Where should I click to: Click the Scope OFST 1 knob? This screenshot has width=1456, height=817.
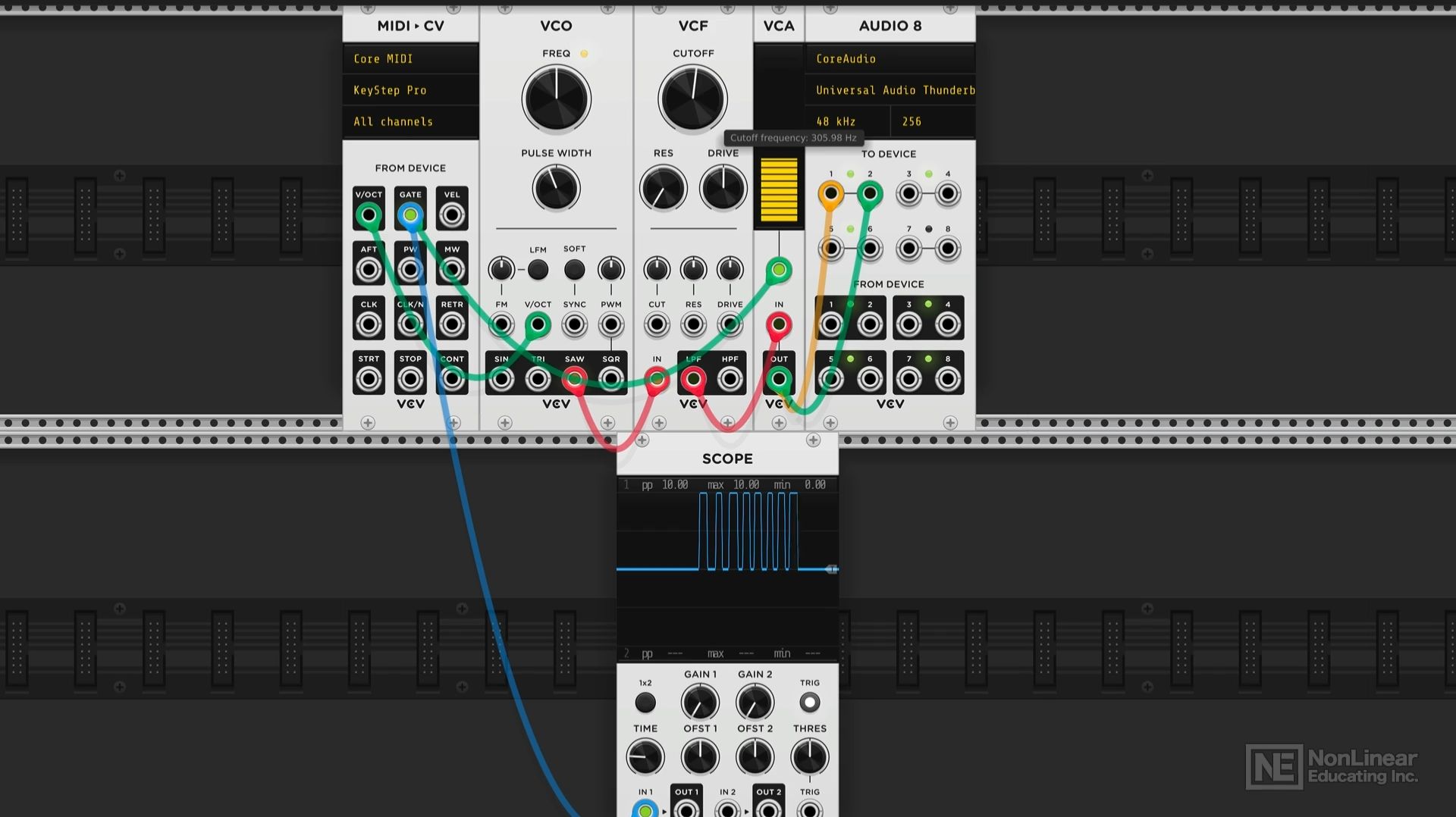700,757
